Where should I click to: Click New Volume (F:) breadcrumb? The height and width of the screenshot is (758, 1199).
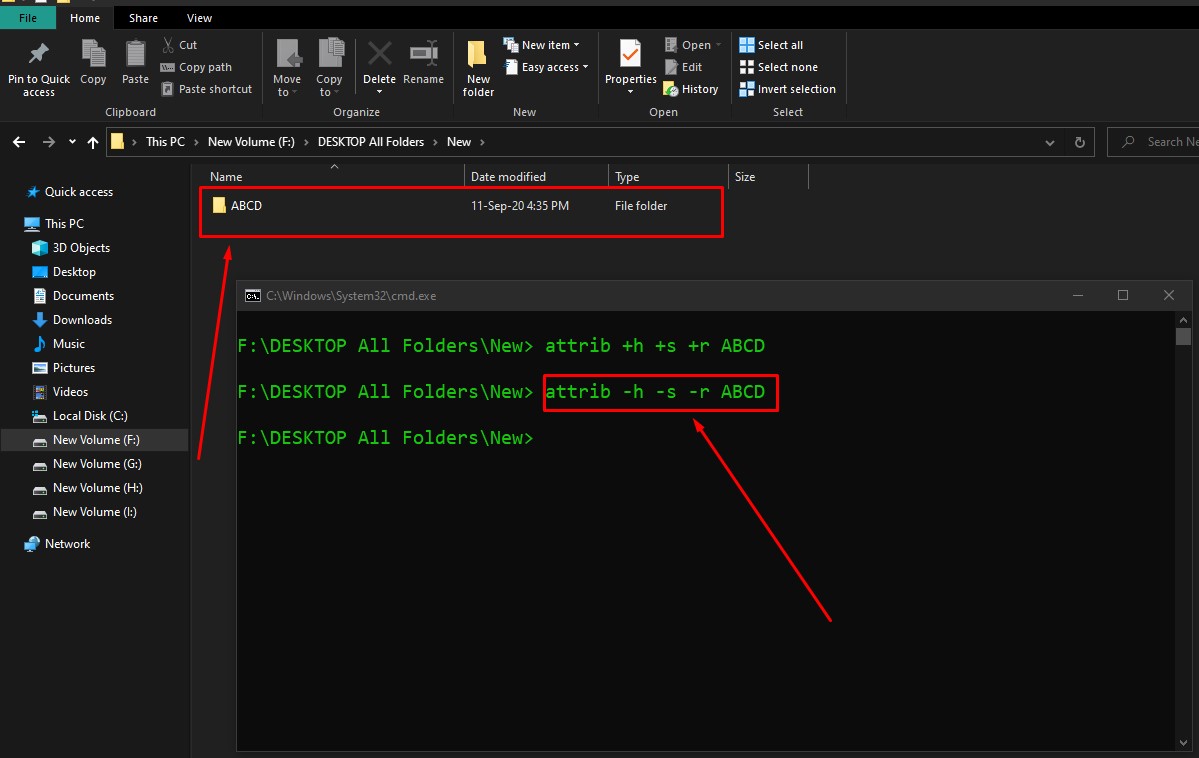[251, 142]
